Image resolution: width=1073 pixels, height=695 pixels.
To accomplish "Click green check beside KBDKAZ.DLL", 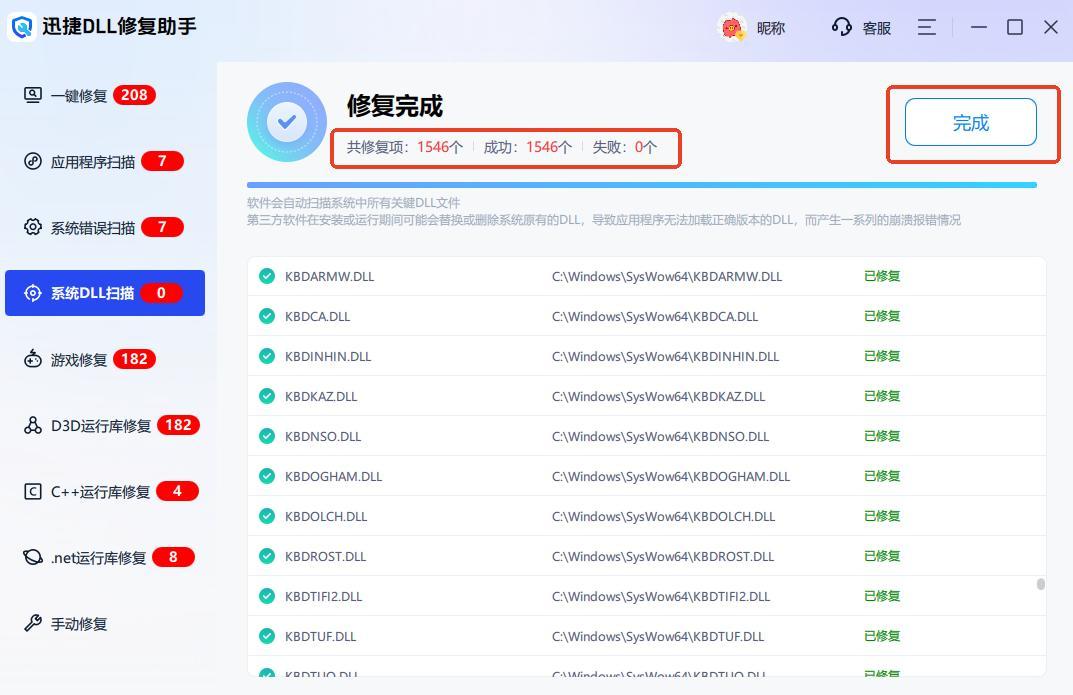I will click(267, 396).
